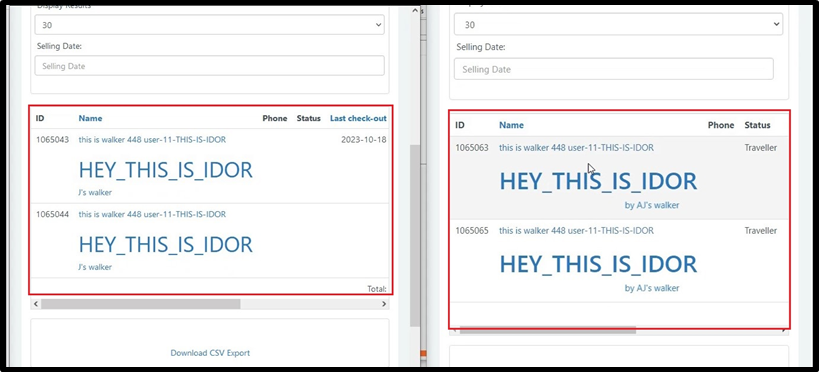Screen dimensions: 819x372
Task: Click left arrow of left table scrollbar
Action: 36,304
